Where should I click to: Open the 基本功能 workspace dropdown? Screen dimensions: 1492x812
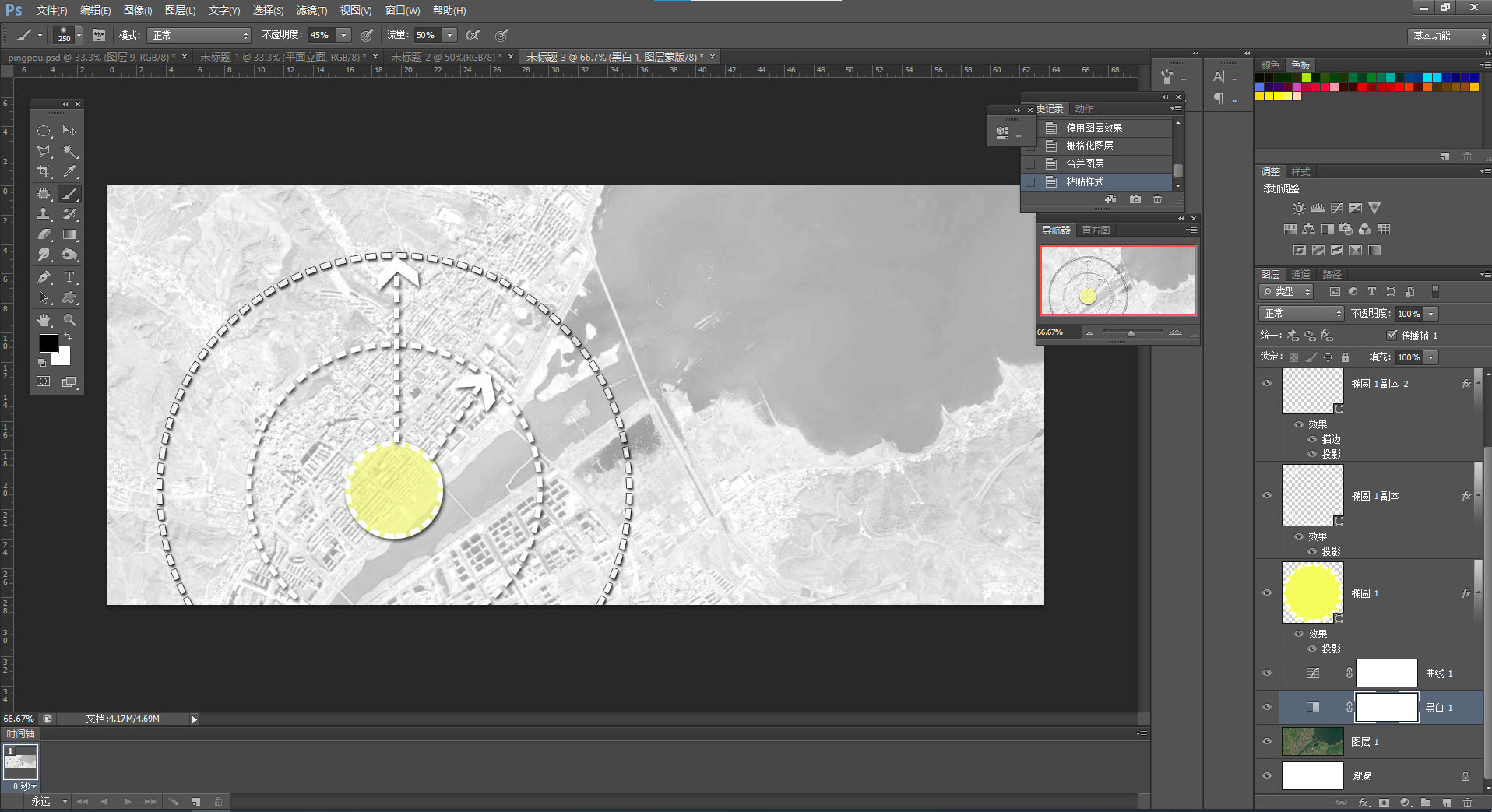tap(1448, 36)
